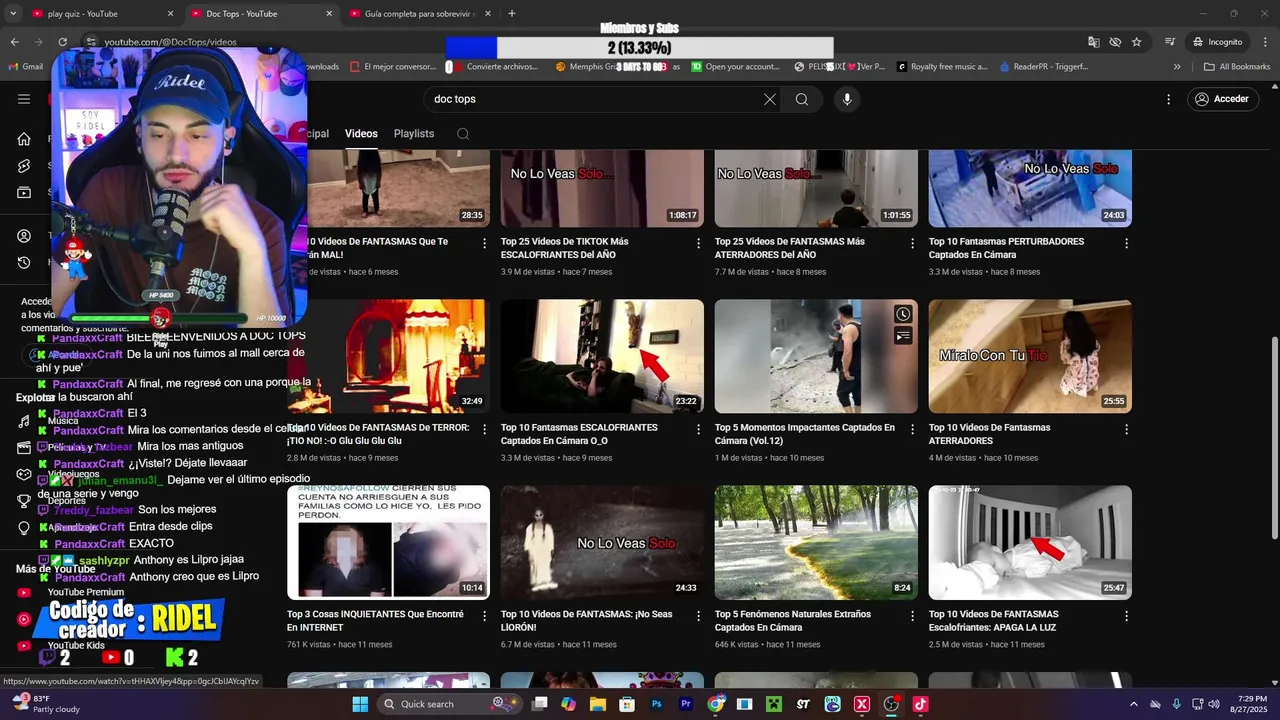
Task: Open the tab search dropdown arrow
Action: 13,14
